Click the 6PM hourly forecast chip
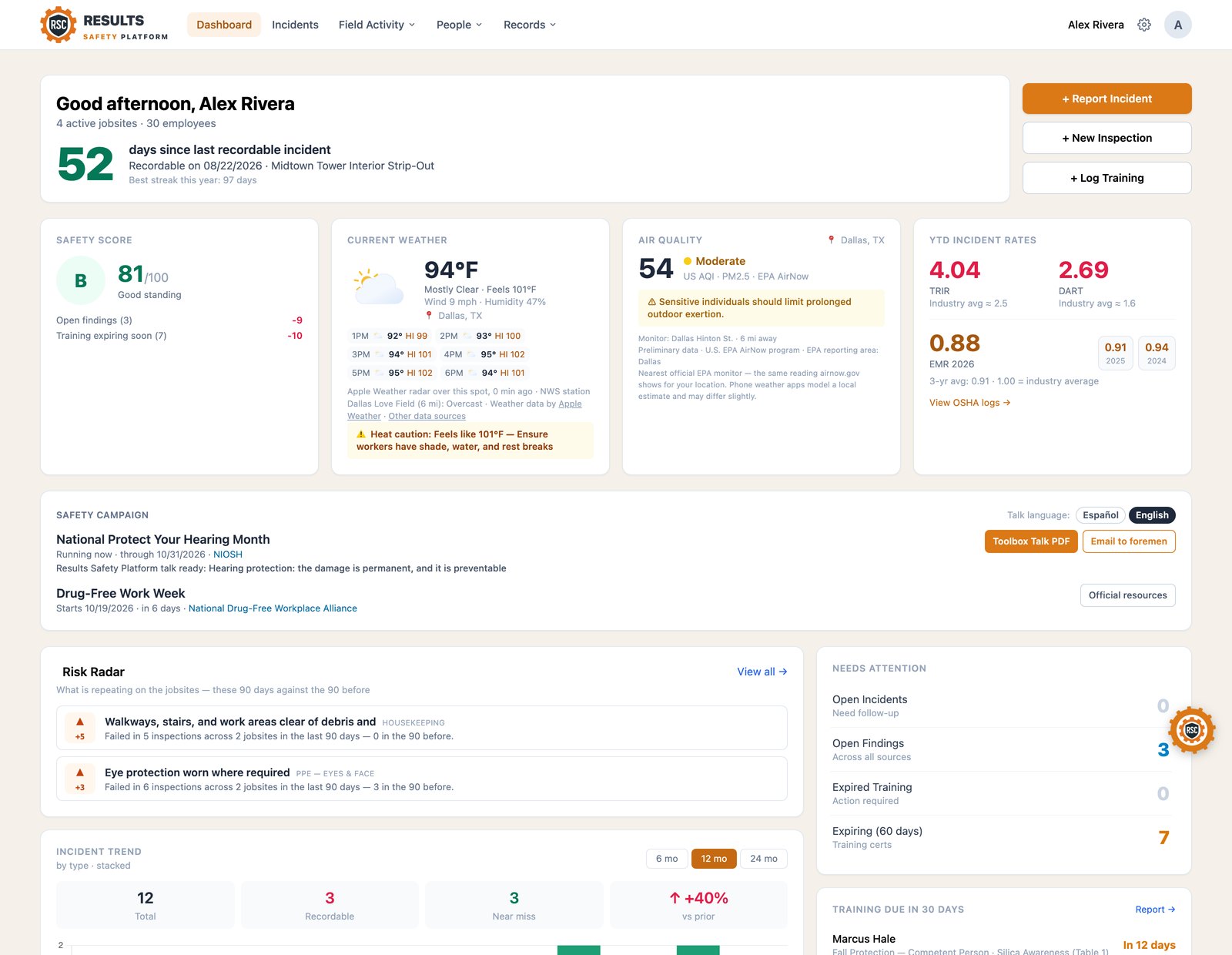1232x955 pixels. (x=484, y=373)
